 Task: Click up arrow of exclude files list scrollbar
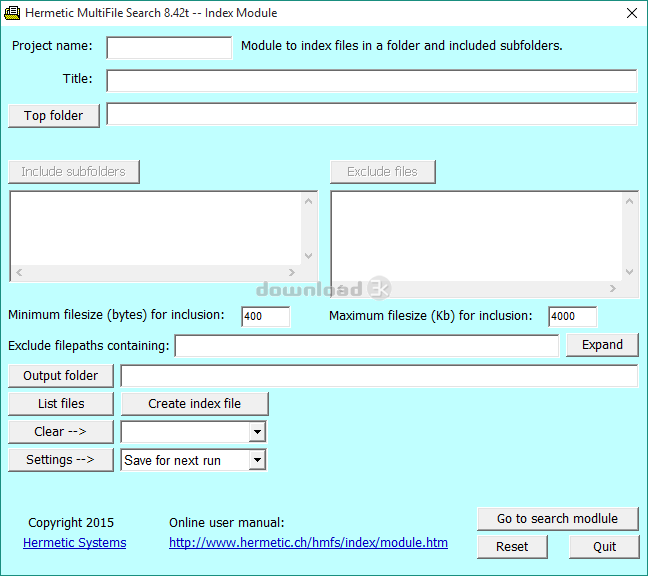(629, 201)
